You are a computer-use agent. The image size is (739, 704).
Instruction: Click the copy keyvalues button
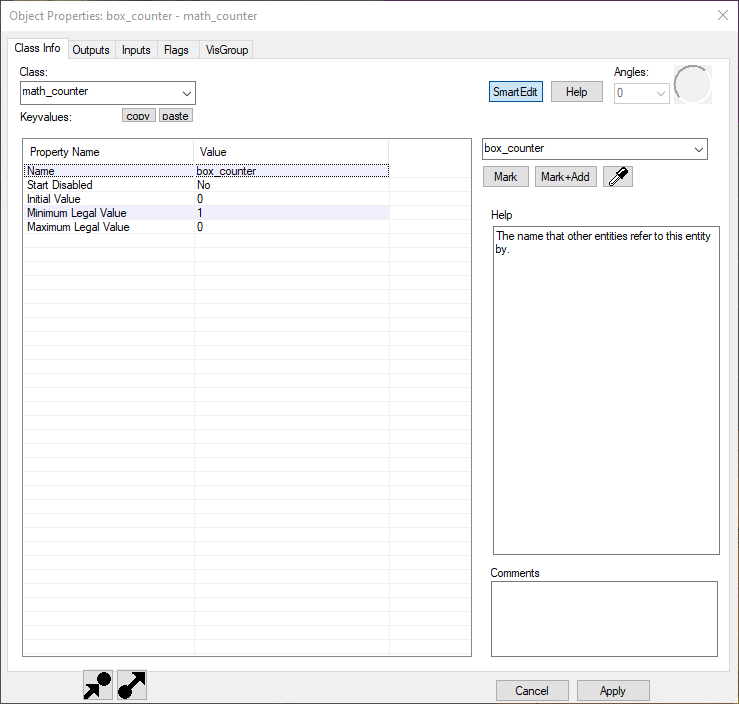tap(139, 116)
